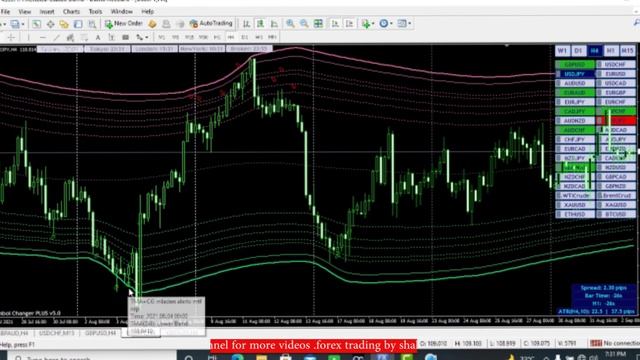
Task: Open the periods clock dropdown
Action: point(386,24)
